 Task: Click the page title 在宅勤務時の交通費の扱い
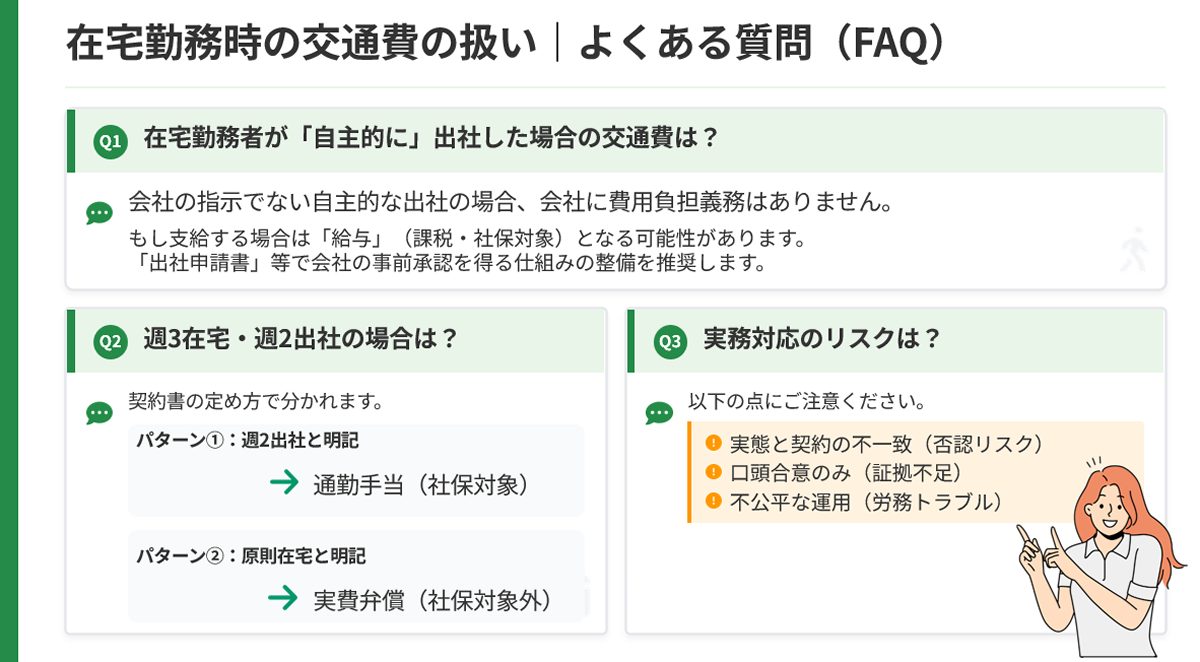pyautogui.click(x=301, y=46)
